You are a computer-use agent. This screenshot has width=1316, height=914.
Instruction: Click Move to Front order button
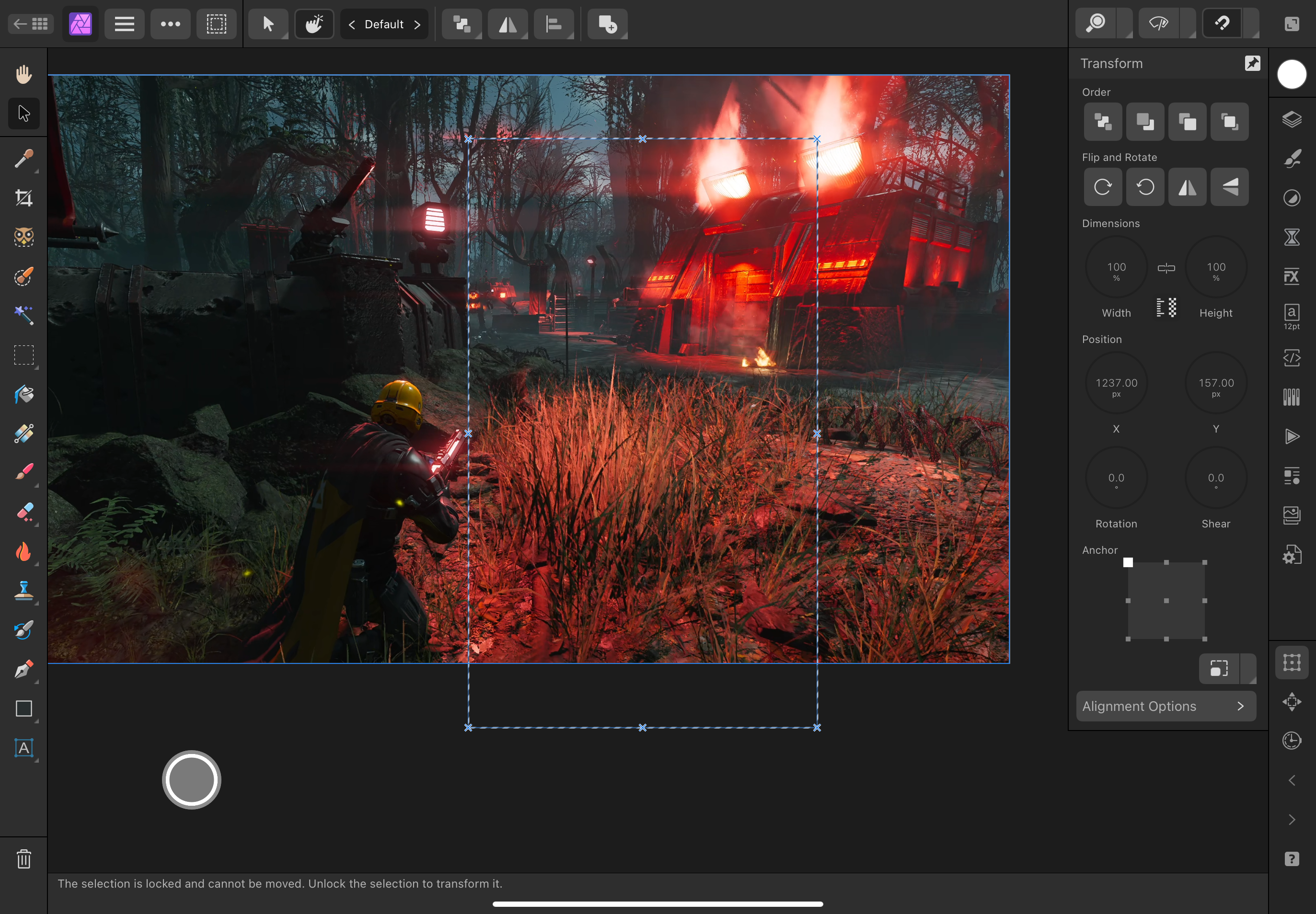coord(1229,121)
